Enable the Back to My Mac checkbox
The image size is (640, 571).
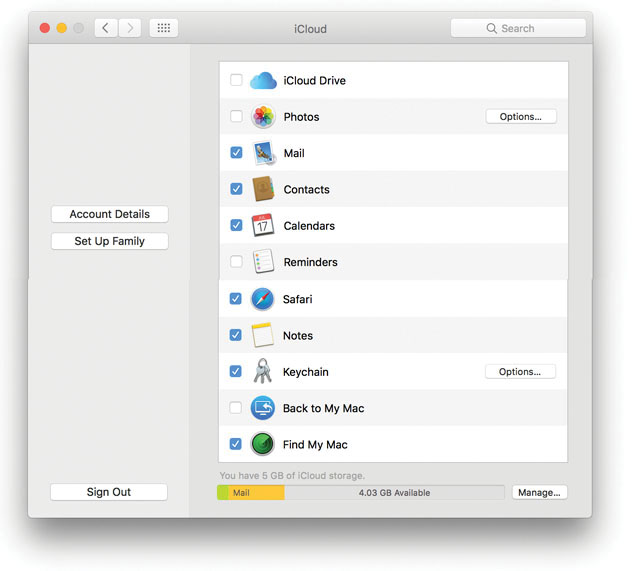pyautogui.click(x=236, y=407)
